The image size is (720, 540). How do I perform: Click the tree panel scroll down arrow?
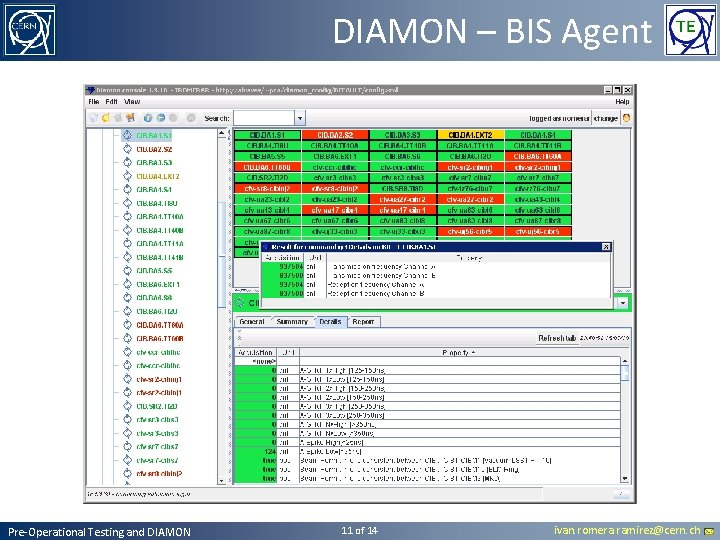coord(222,480)
